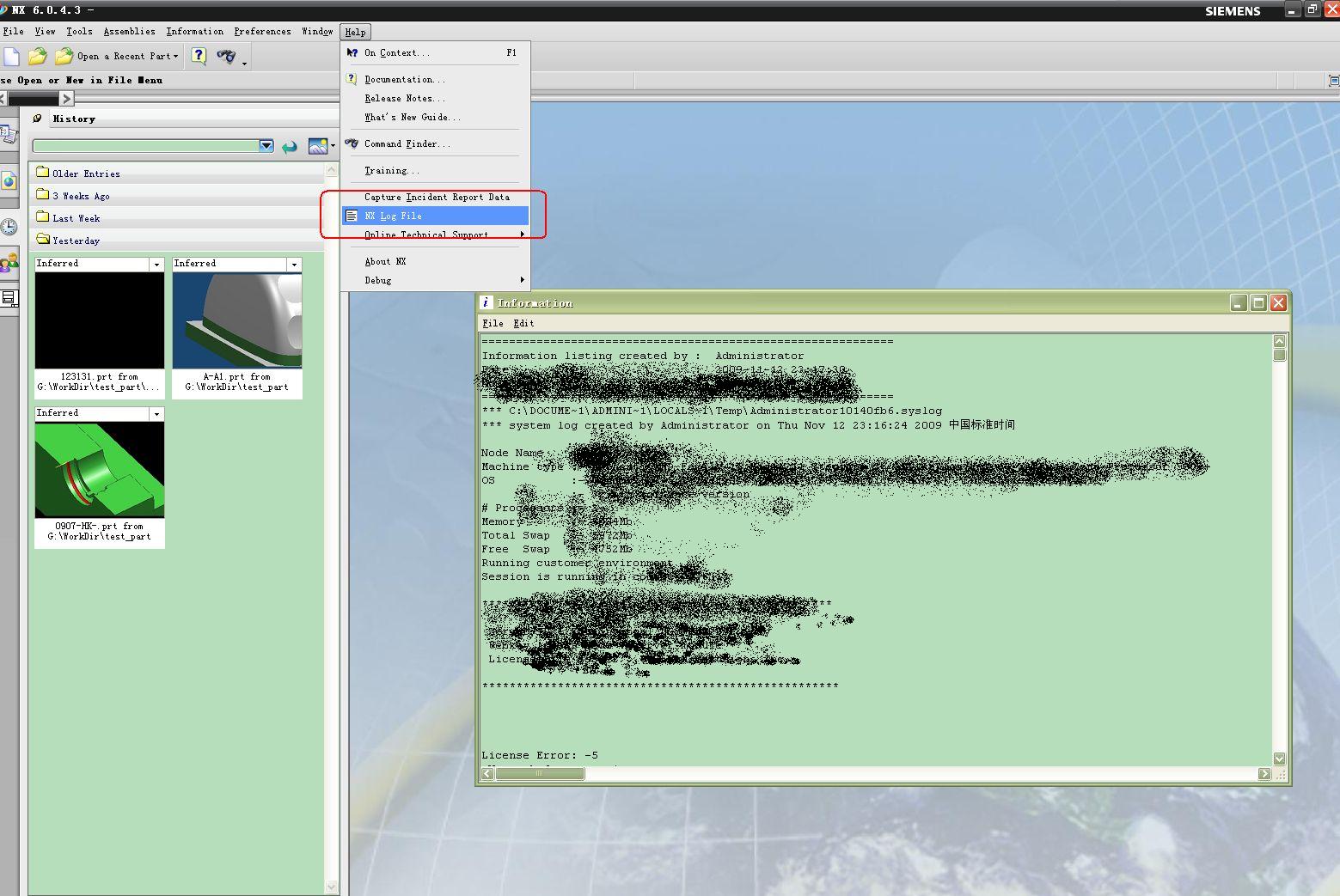Click scroll-down arrow in Information window

point(1279,759)
